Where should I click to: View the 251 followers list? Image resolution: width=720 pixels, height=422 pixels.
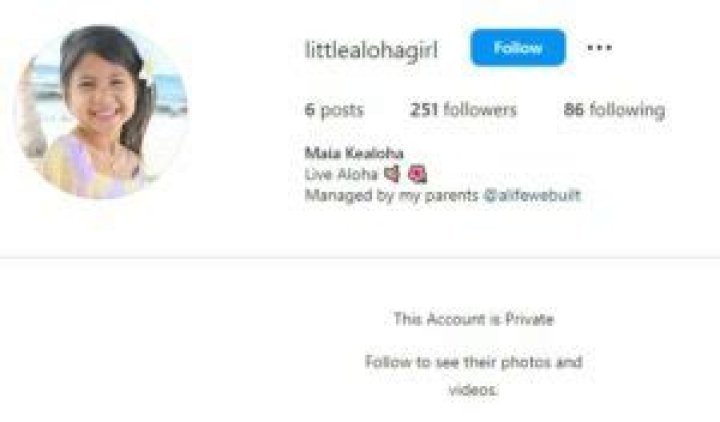(x=463, y=110)
